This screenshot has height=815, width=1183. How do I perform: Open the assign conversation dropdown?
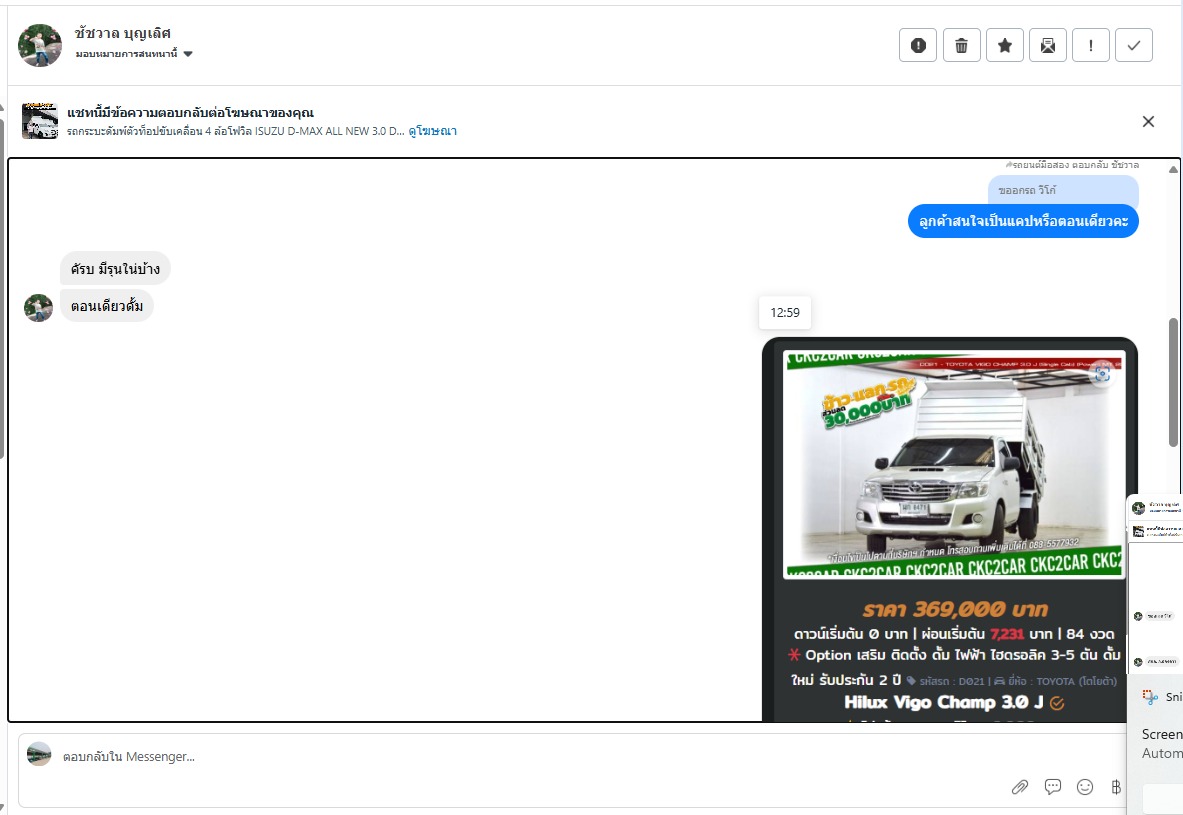[134, 54]
